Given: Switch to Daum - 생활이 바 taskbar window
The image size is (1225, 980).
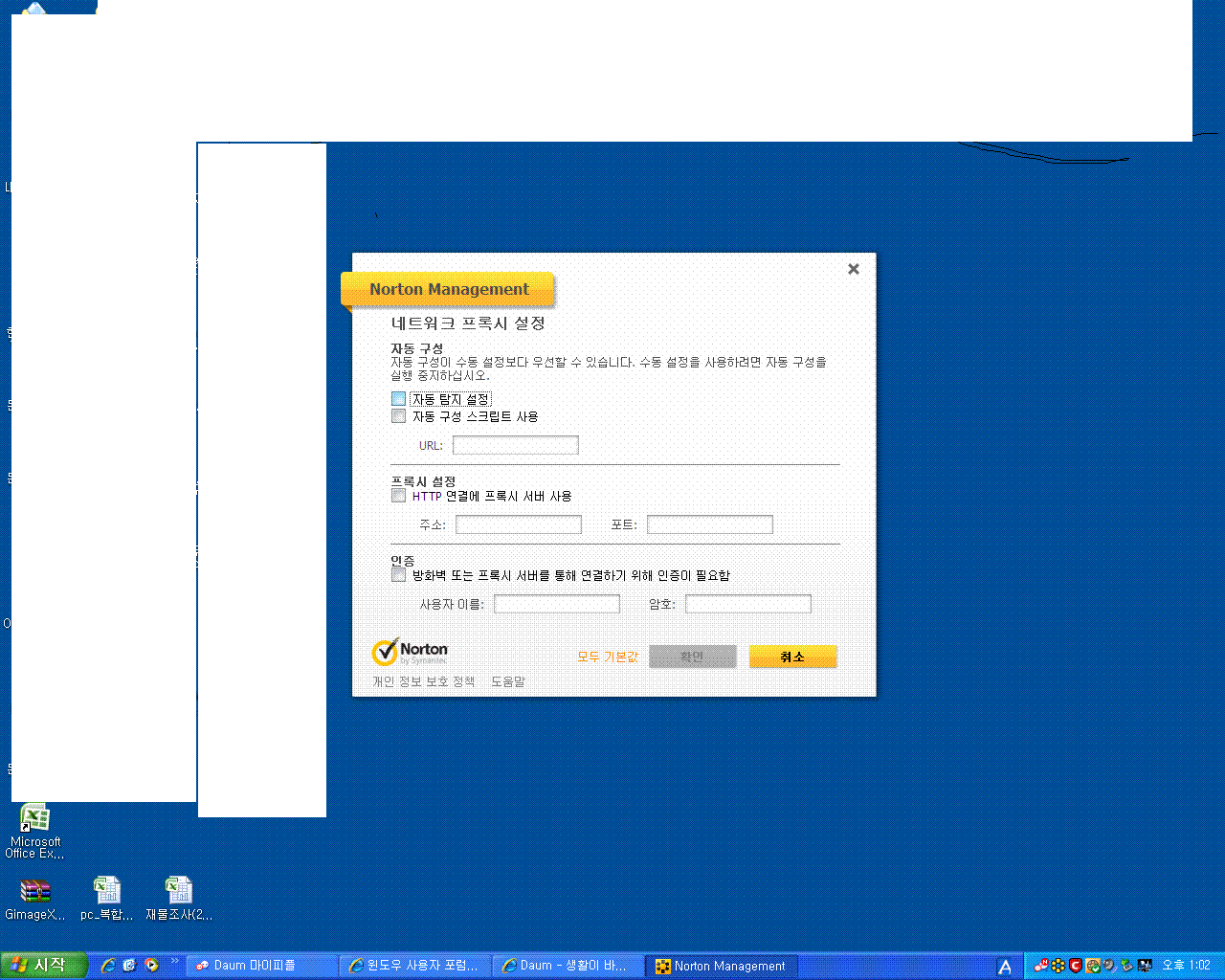Looking at the screenshot, I should click(x=568, y=966).
